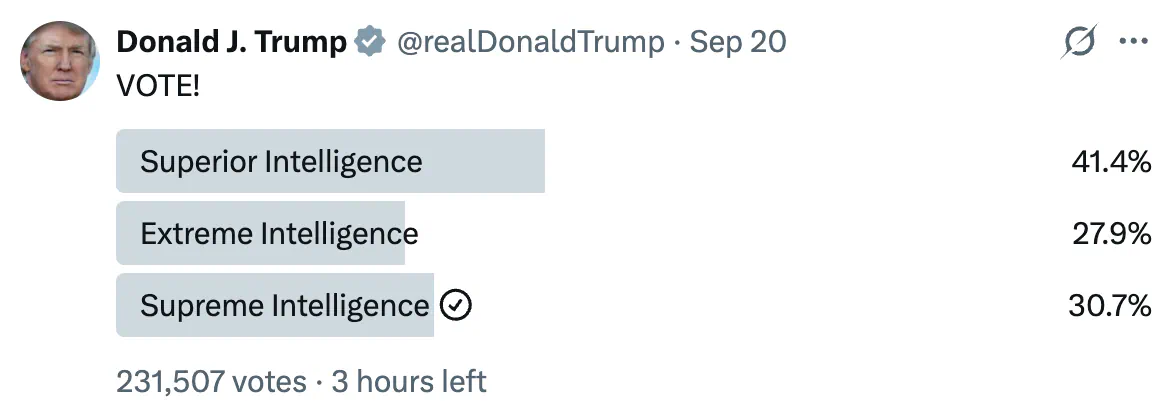Open the profile avatar picture
Screen dimensions: 1176x416
(60, 61)
